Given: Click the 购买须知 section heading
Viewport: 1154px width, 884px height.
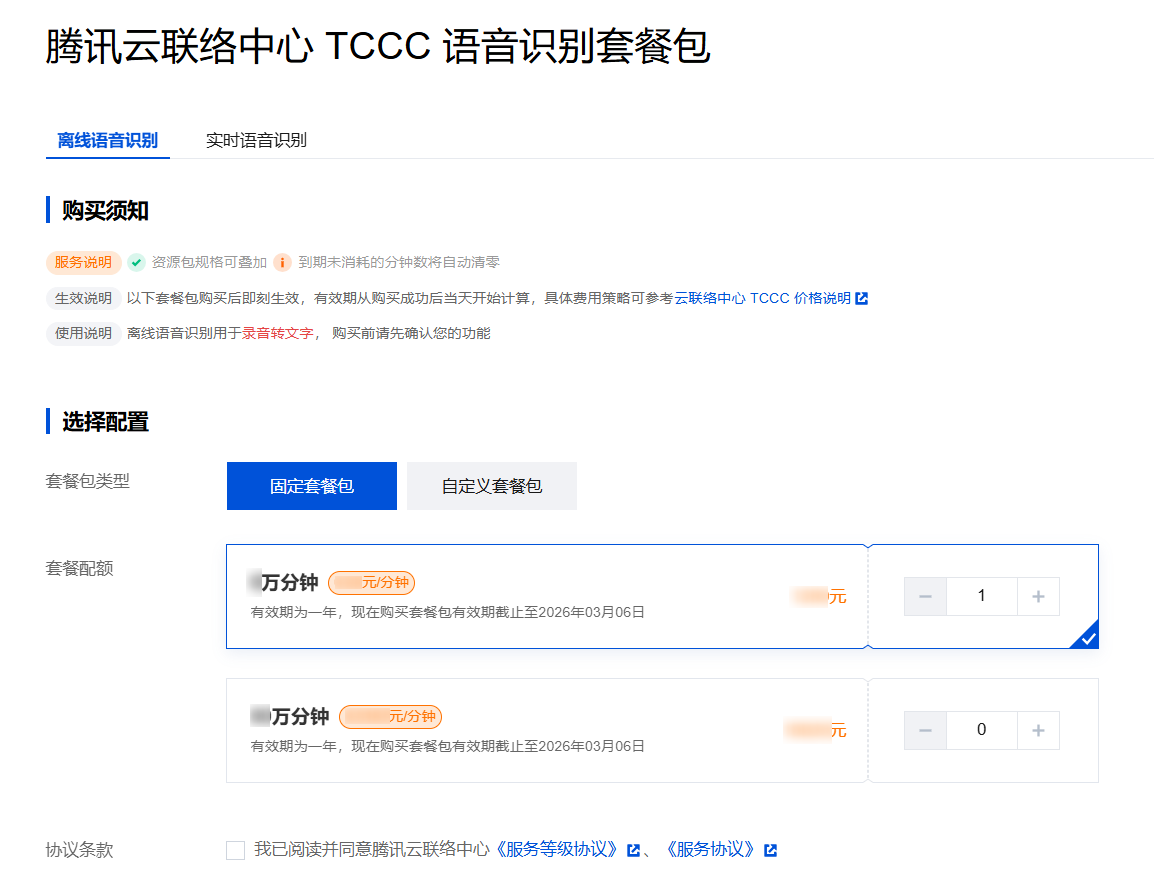Looking at the screenshot, I should (x=105, y=211).
